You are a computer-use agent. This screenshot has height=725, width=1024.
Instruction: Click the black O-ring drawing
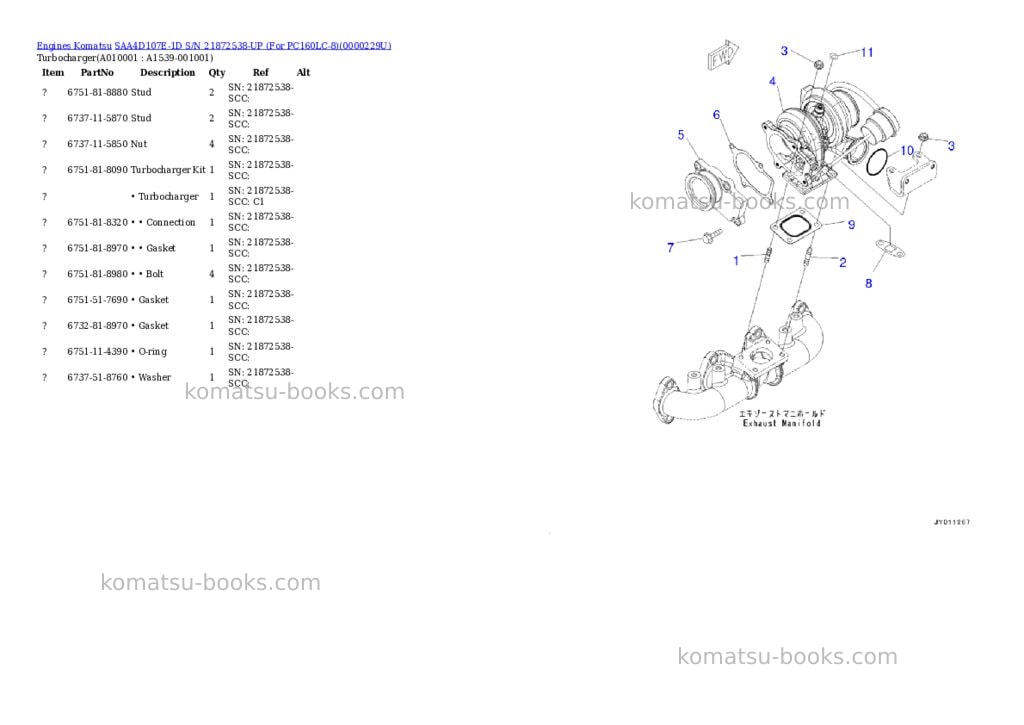[x=876, y=162]
